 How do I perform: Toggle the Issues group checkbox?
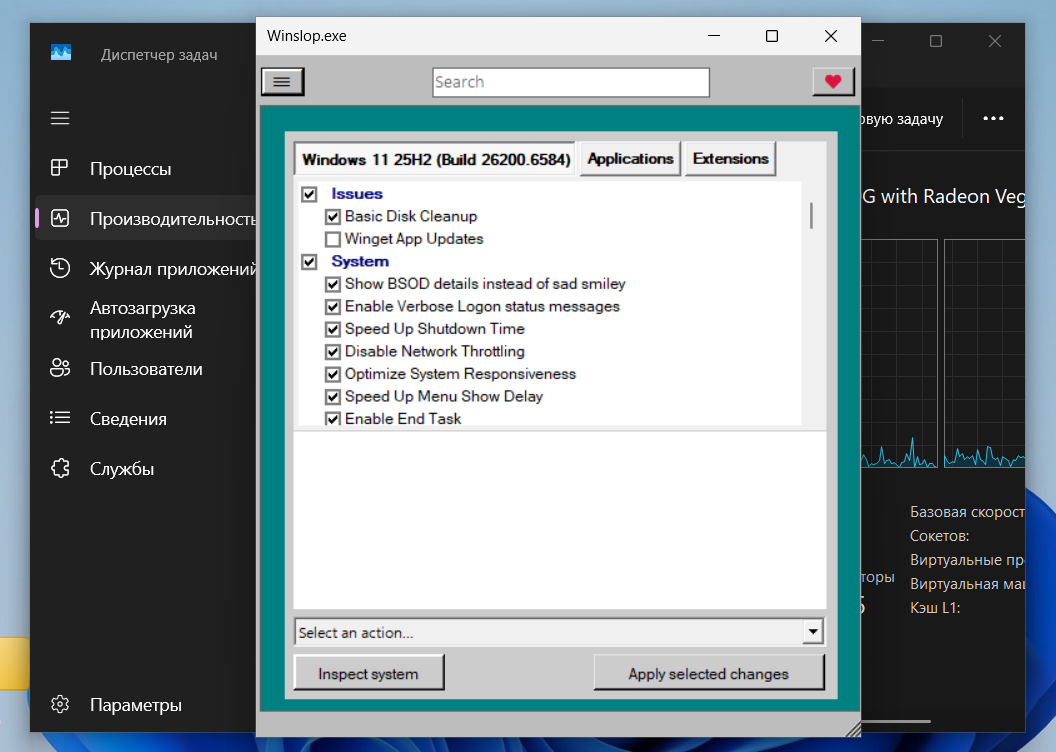309,194
